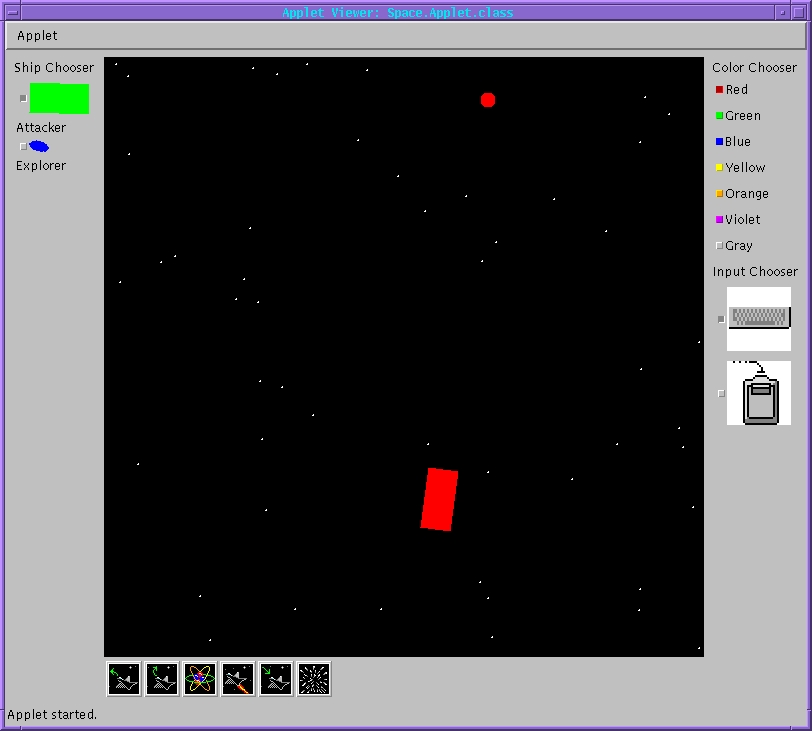The height and width of the screenshot is (731, 812).
Task: Select the Gray color option
Action: click(734, 245)
